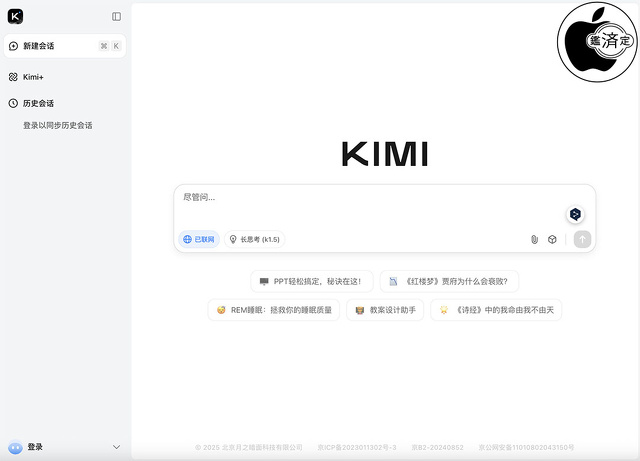The width and height of the screenshot is (640, 461).
Task: Open the 京ICP备2023011302号-3 footer link
Action: pyautogui.click(x=357, y=448)
